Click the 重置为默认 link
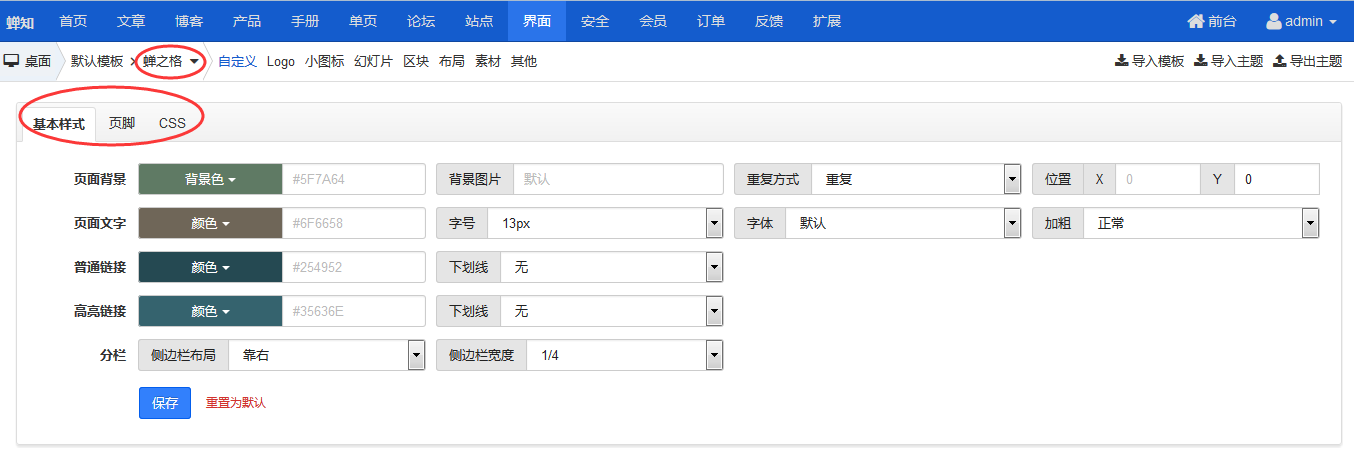The height and width of the screenshot is (453, 1354). tap(236, 403)
